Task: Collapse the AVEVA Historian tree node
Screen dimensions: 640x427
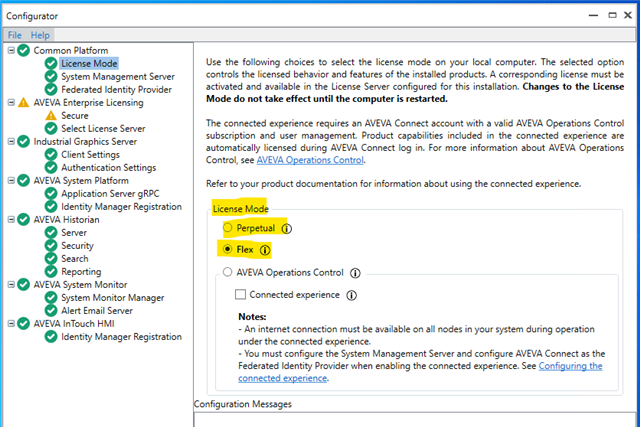Action: point(11,219)
